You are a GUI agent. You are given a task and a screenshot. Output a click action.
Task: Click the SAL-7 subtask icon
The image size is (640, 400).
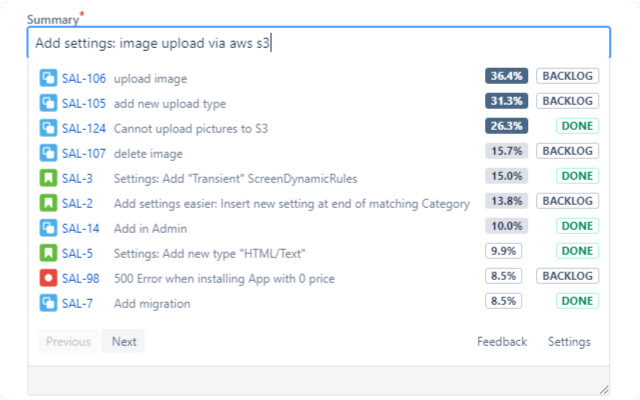click(x=48, y=301)
